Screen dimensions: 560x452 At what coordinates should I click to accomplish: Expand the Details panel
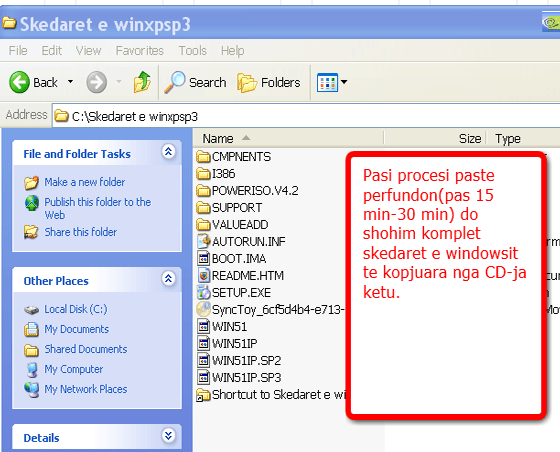[x=168, y=435]
